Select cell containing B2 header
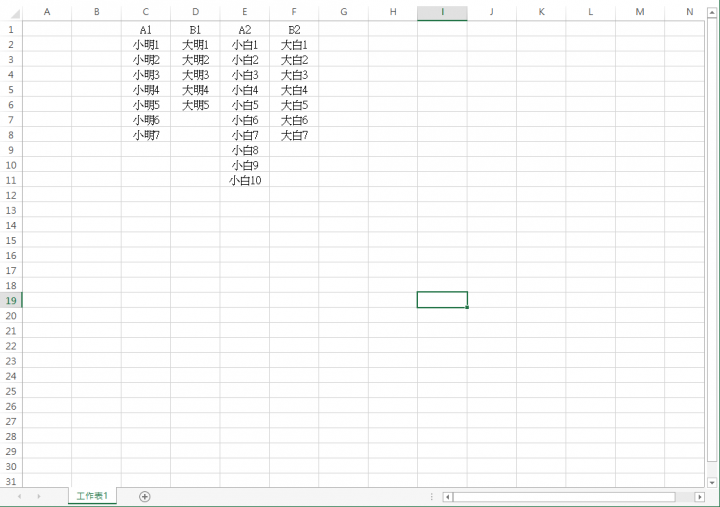This screenshot has height=507, width=720. click(294, 30)
